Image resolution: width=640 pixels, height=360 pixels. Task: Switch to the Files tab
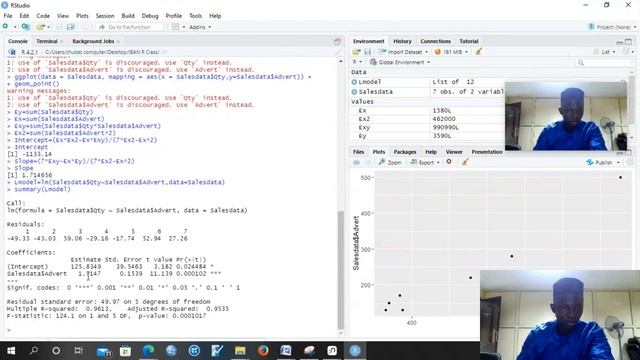click(x=358, y=152)
